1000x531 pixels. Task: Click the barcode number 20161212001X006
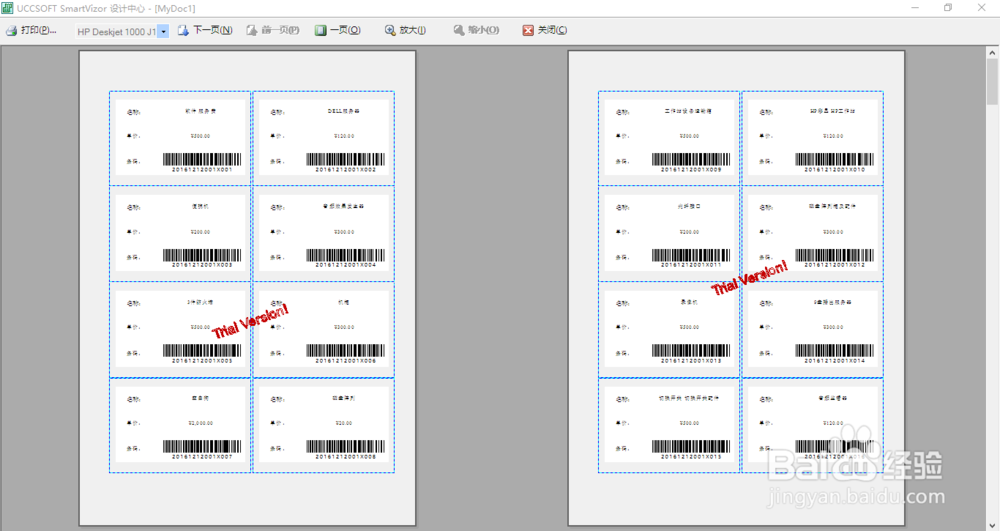(x=345, y=361)
